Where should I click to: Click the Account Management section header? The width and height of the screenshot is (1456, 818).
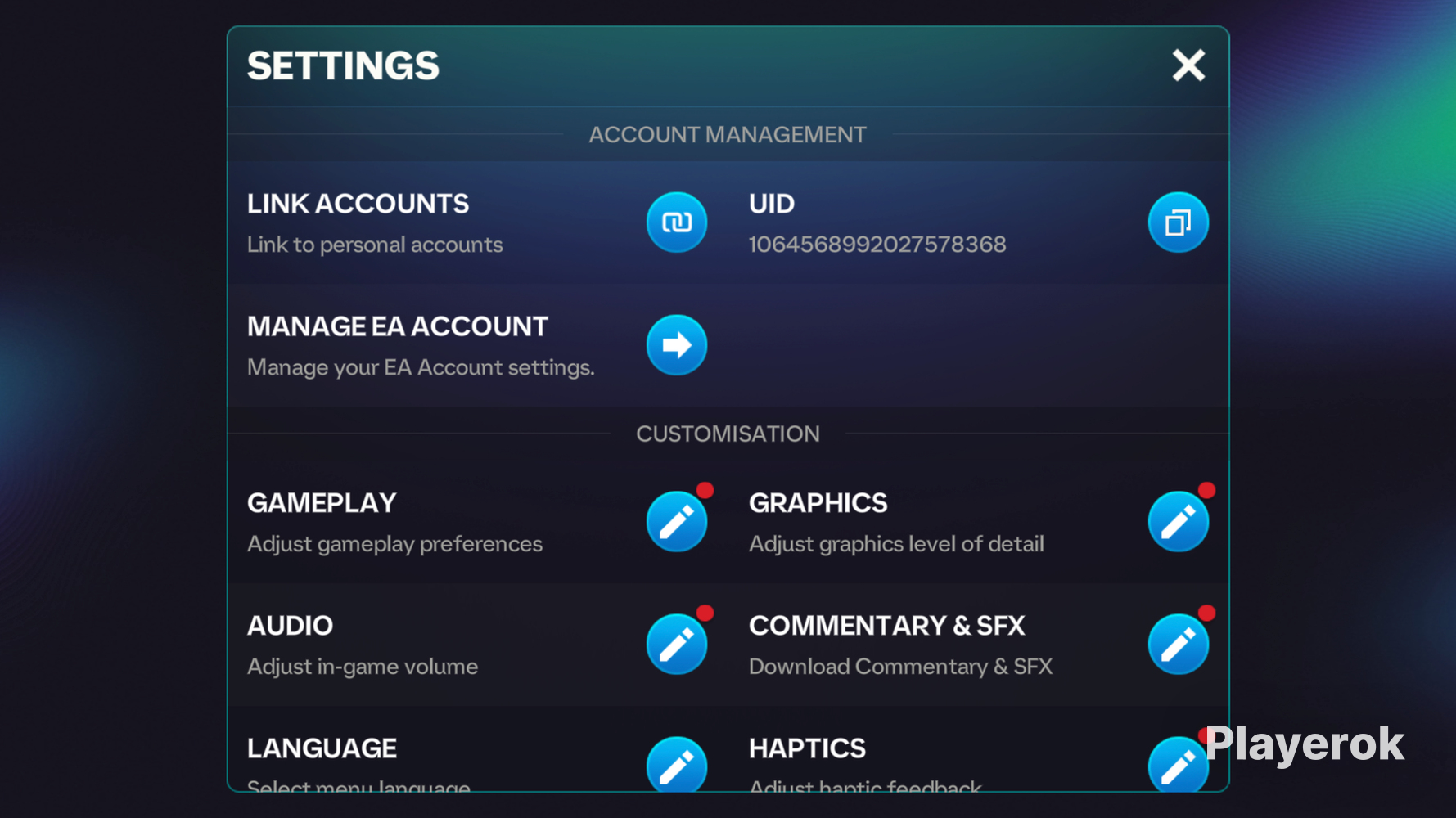click(728, 135)
